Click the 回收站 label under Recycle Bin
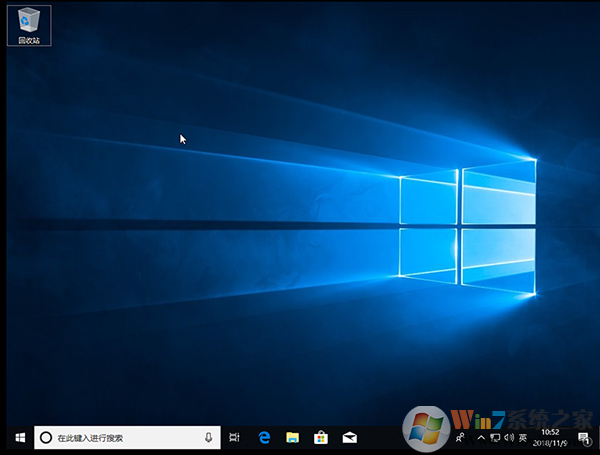This screenshot has width=600, height=455. point(29,40)
